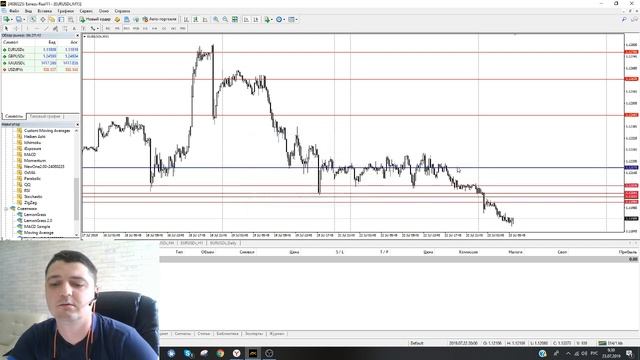640x360 pixels.
Task: Close the Market Watch panel
Action: pyautogui.click(x=78, y=36)
